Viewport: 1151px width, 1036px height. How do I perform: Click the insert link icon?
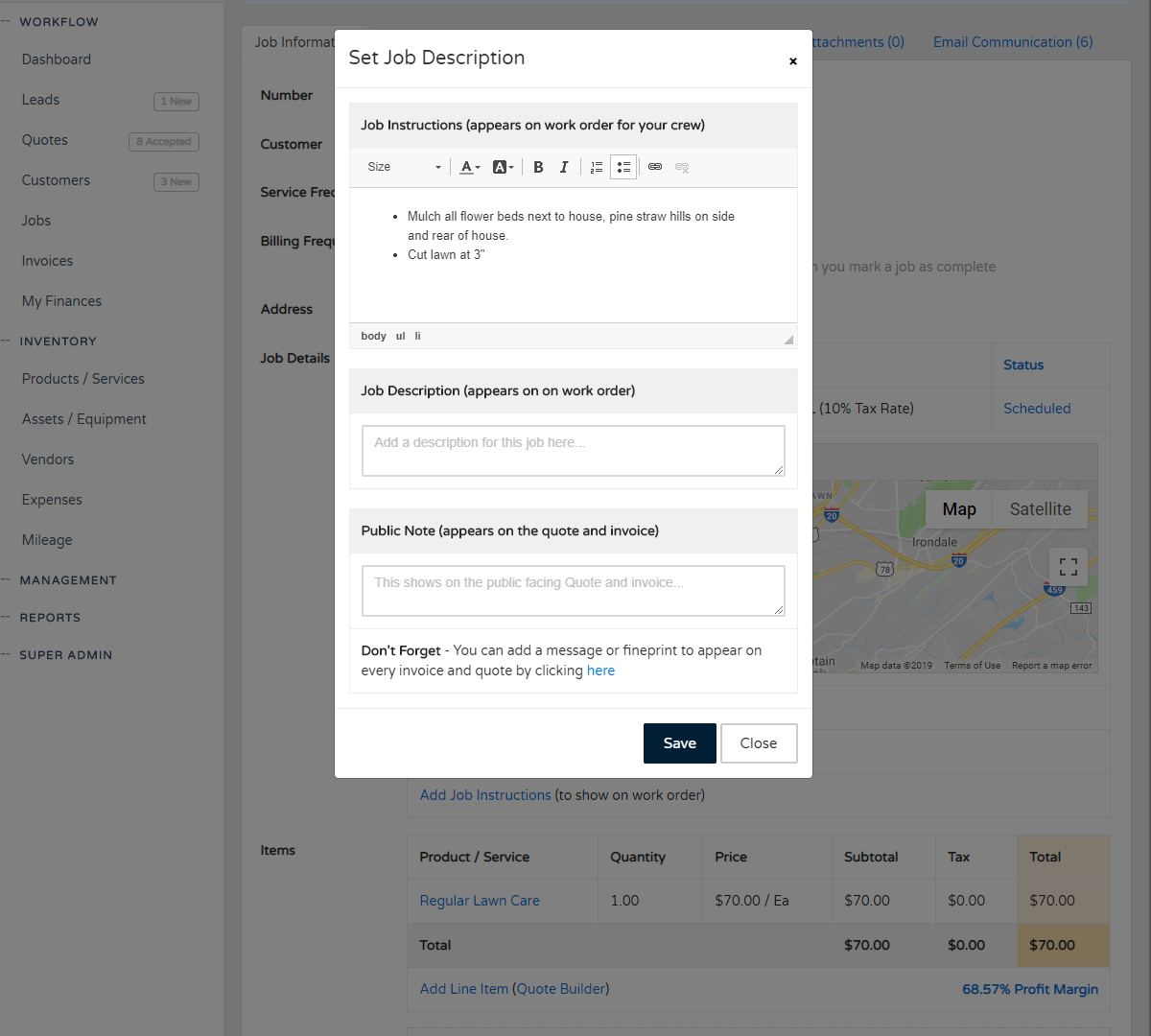coord(655,167)
